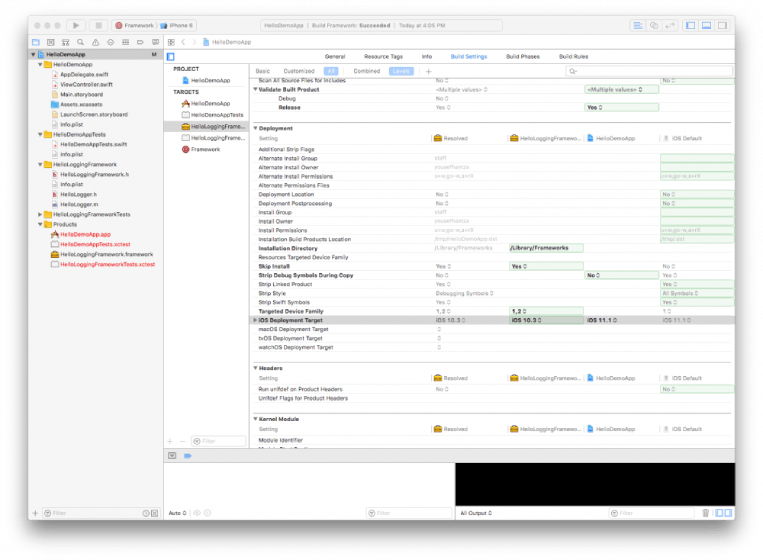Image resolution: width=763 pixels, height=560 pixels.
Task: Open the Auto variables scope dropdown
Action: (x=178, y=513)
